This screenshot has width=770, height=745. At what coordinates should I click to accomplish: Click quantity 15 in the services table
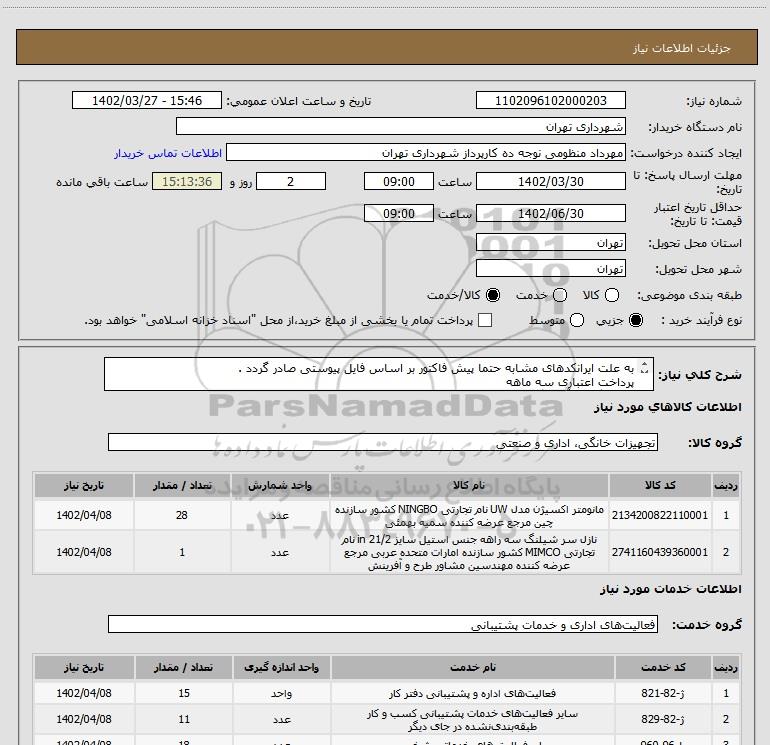[184, 693]
